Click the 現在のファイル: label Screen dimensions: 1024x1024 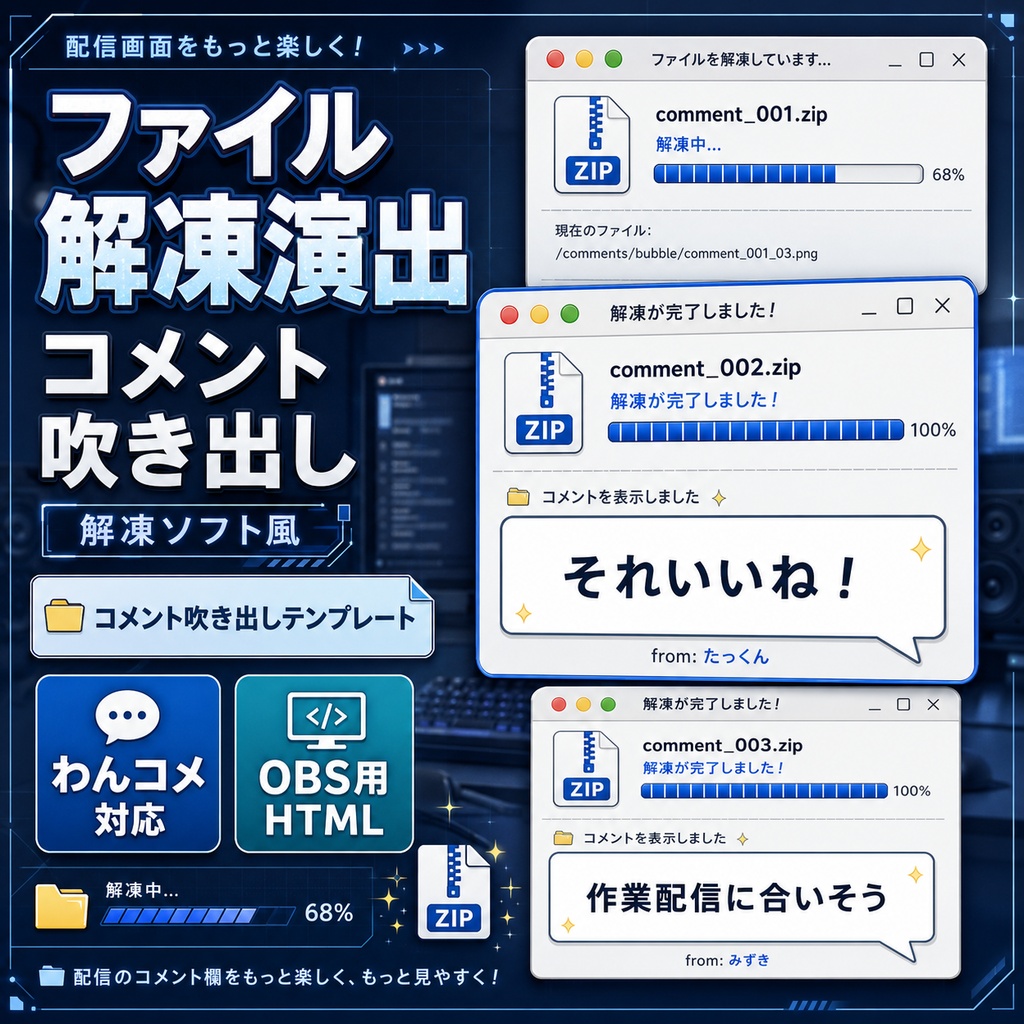pos(603,231)
